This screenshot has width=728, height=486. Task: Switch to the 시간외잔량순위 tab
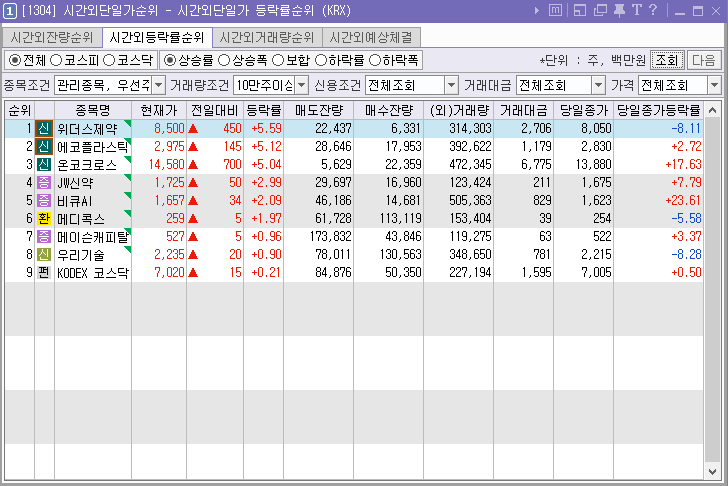(x=52, y=38)
